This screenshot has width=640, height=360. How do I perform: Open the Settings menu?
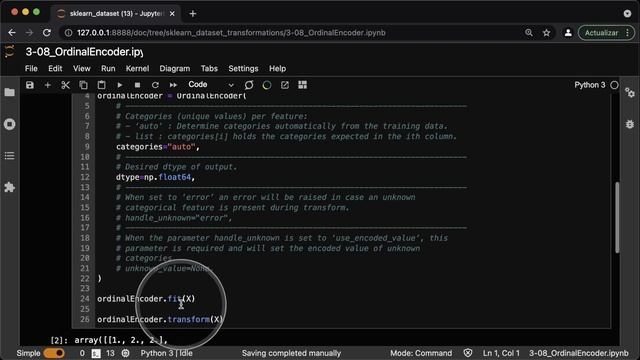(243, 69)
